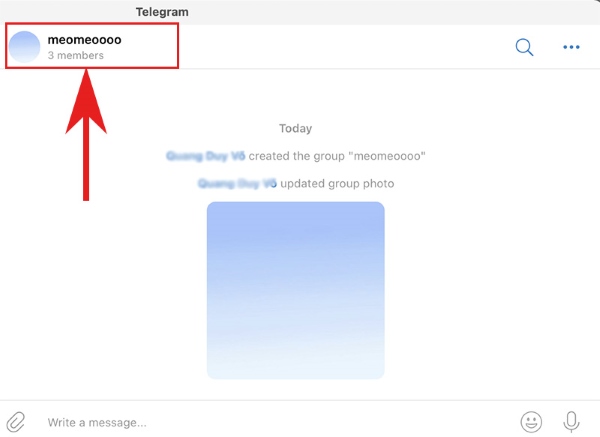Open the updated group photo thumbnail
The height and width of the screenshot is (437, 600).
[295, 290]
